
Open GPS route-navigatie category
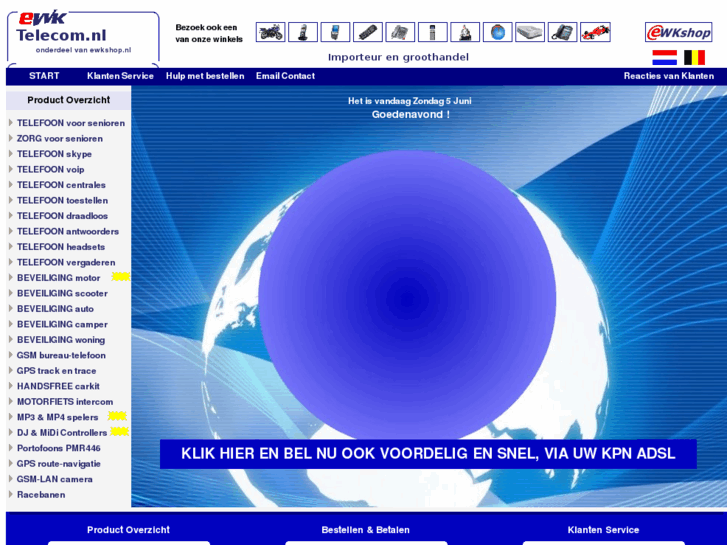58,464
